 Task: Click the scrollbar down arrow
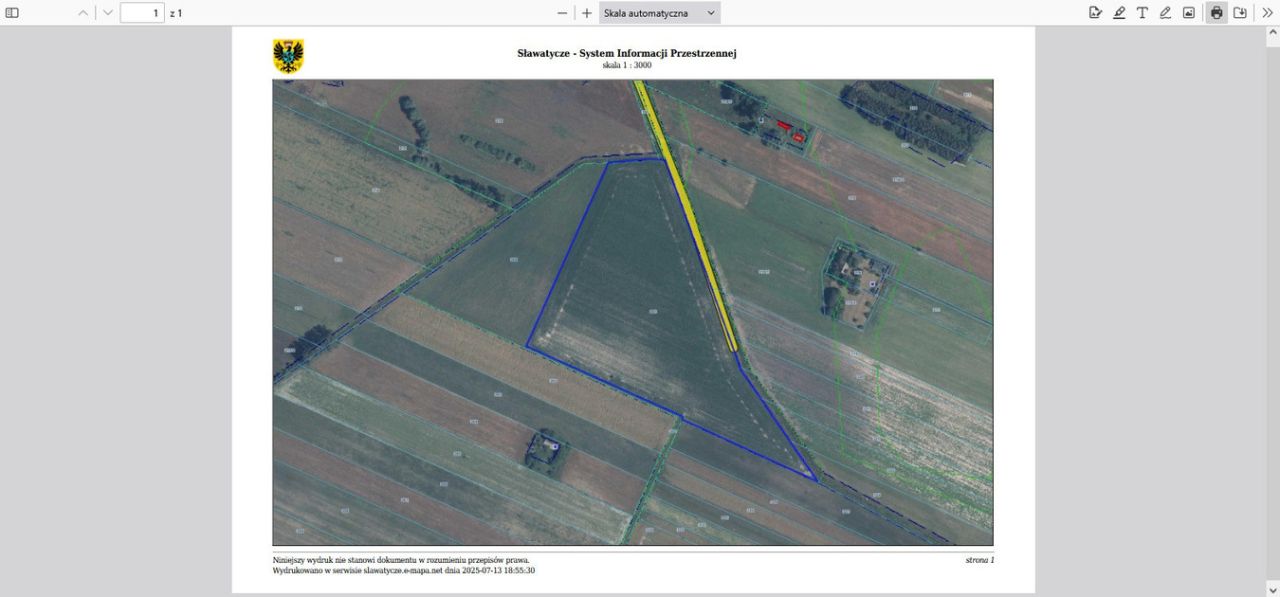click(1273, 589)
